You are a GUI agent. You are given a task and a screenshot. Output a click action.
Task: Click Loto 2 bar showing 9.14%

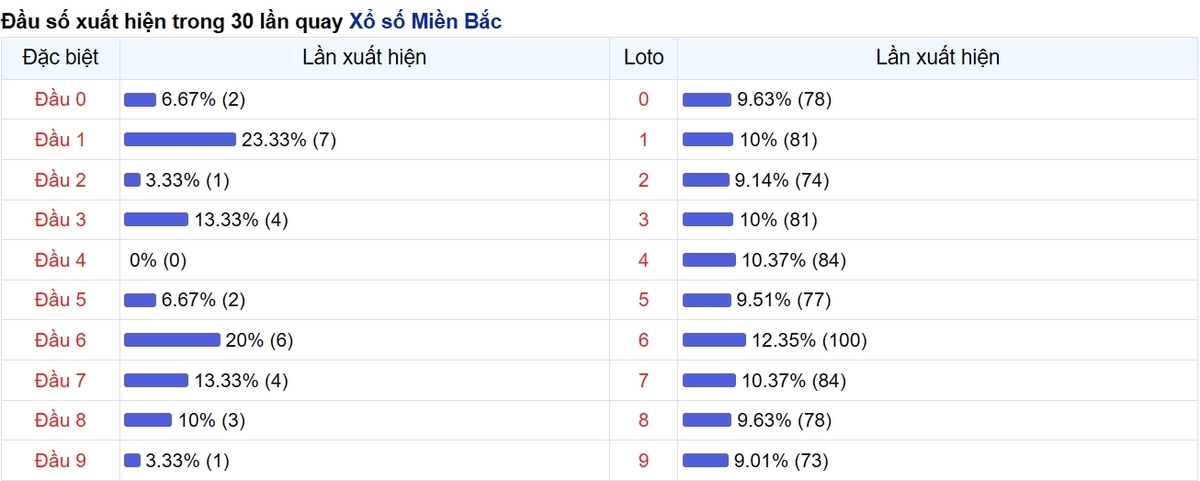pos(706,180)
